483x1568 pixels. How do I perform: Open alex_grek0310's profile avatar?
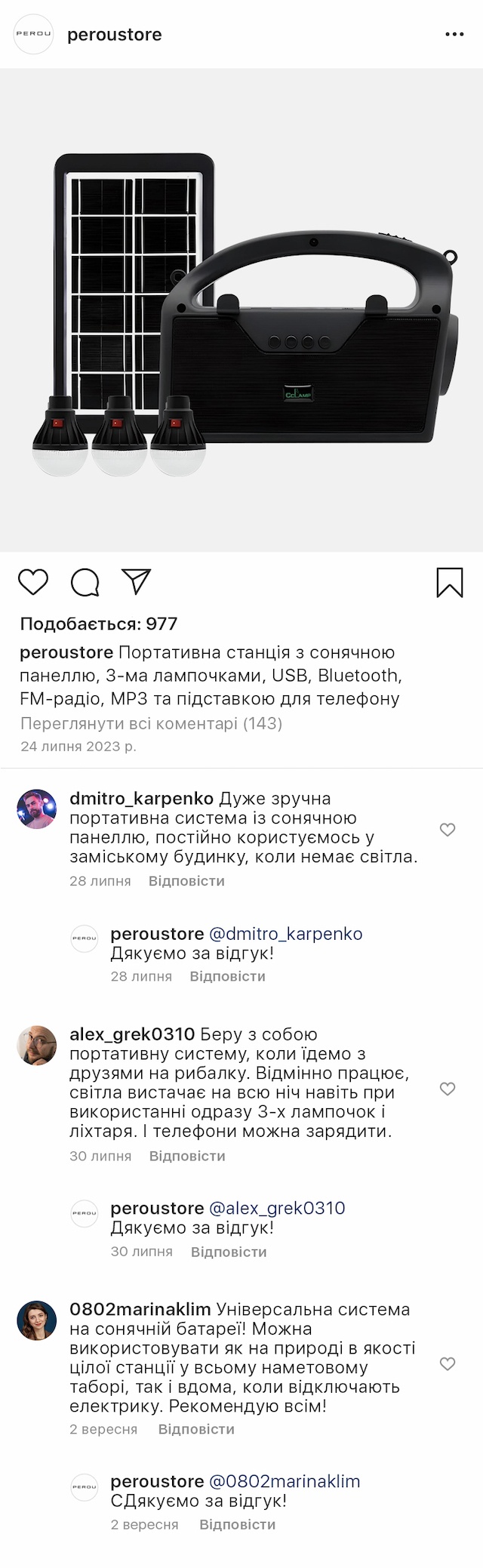(x=36, y=1046)
